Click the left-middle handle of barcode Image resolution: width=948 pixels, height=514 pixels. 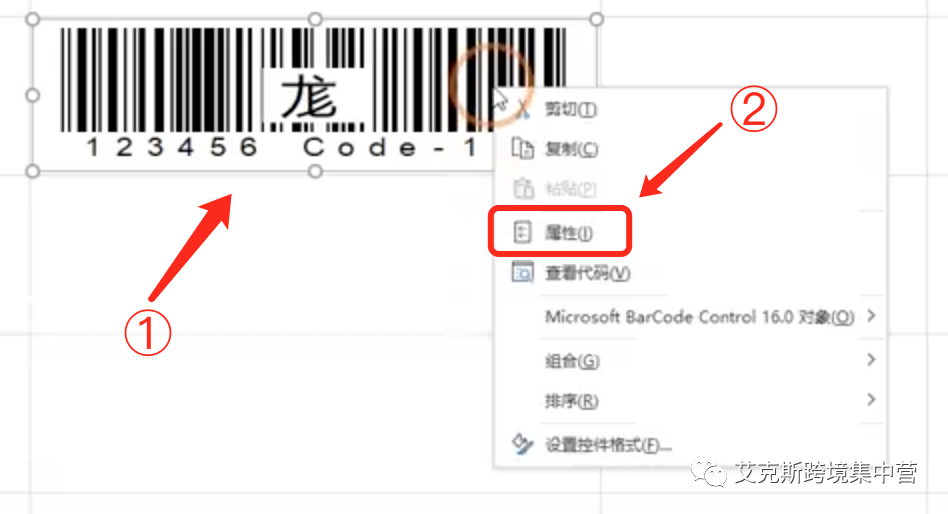coord(33,95)
